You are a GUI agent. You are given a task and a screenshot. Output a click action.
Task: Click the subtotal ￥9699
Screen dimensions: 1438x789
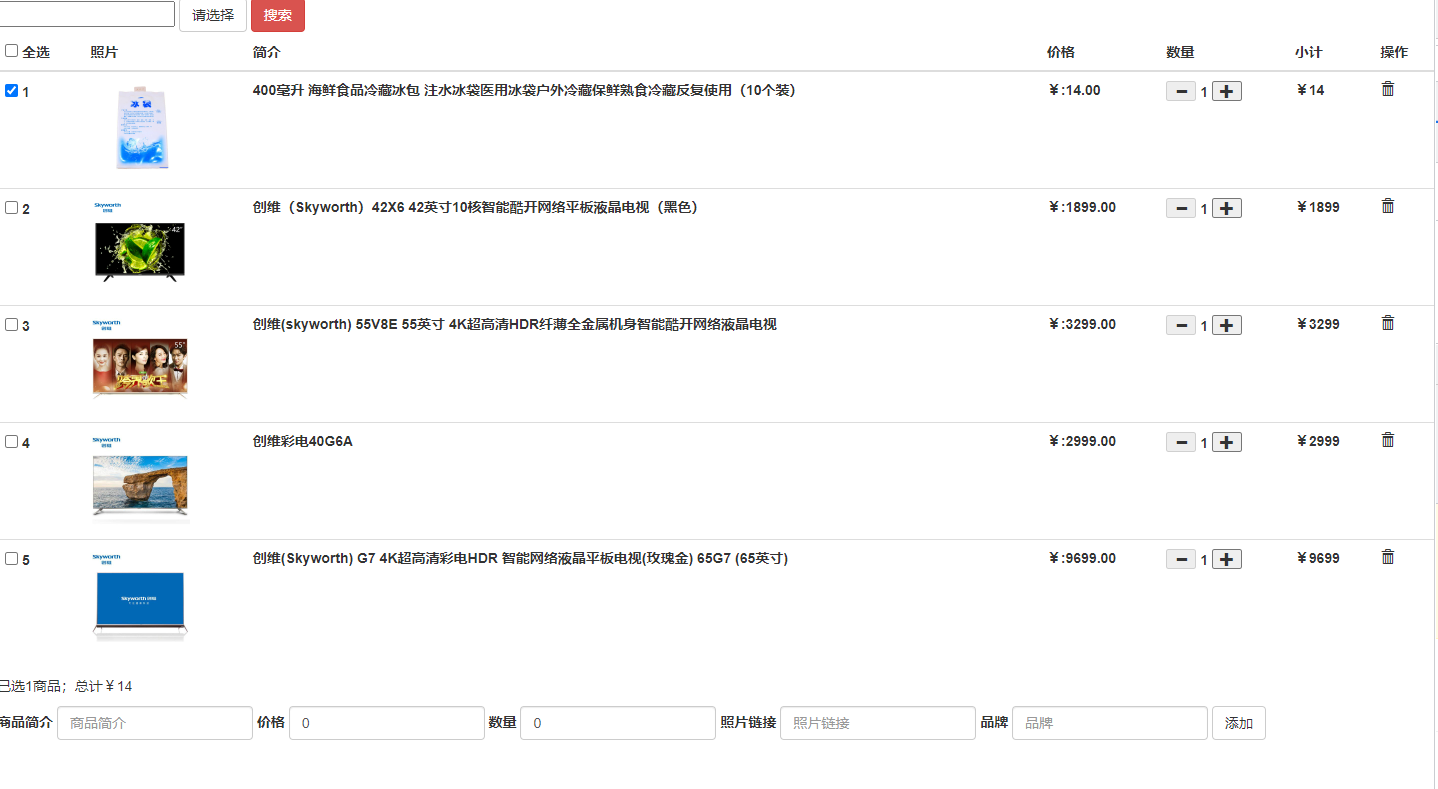(x=1317, y=558)
